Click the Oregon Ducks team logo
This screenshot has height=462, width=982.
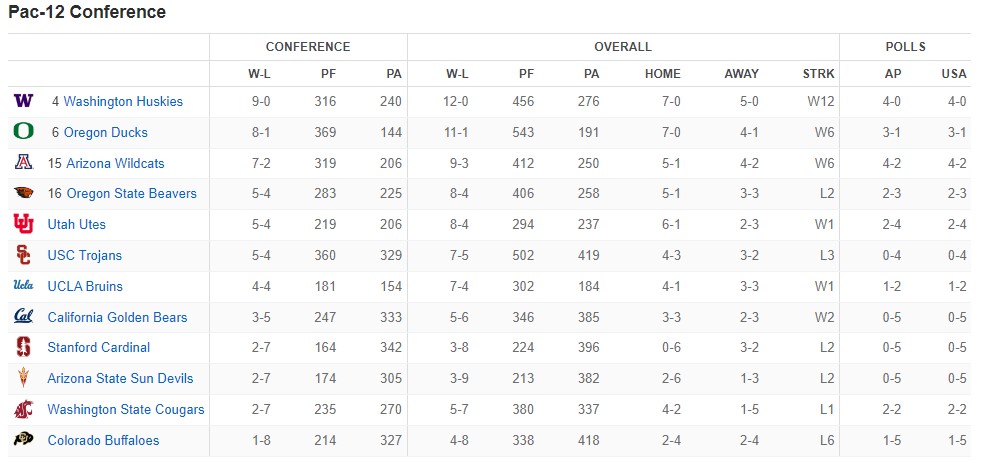click(x=23, y=132)
